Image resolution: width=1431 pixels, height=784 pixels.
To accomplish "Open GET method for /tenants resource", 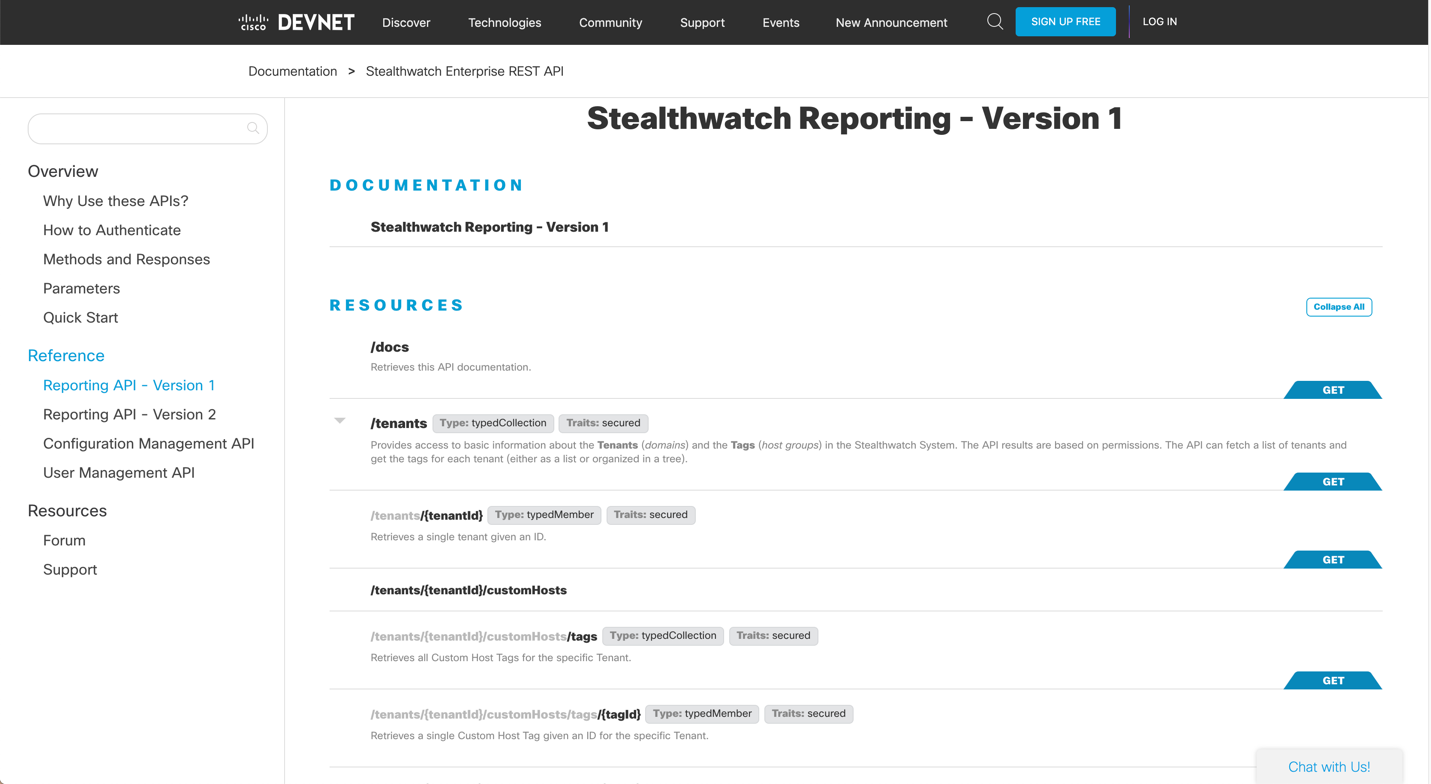I will point(1333,482).
